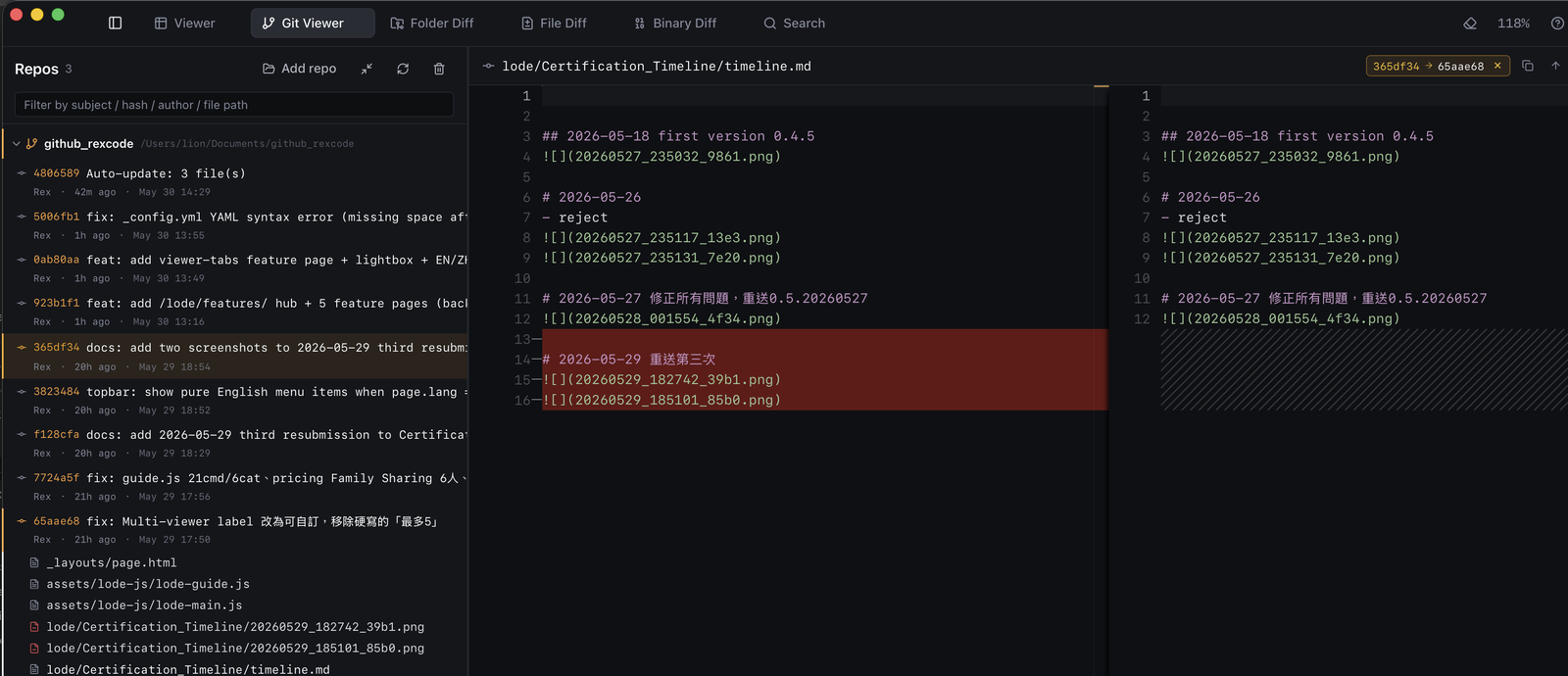Click commit node icon beside 4806589
This screenshot has width=1568, height=676.
point(22,173)
